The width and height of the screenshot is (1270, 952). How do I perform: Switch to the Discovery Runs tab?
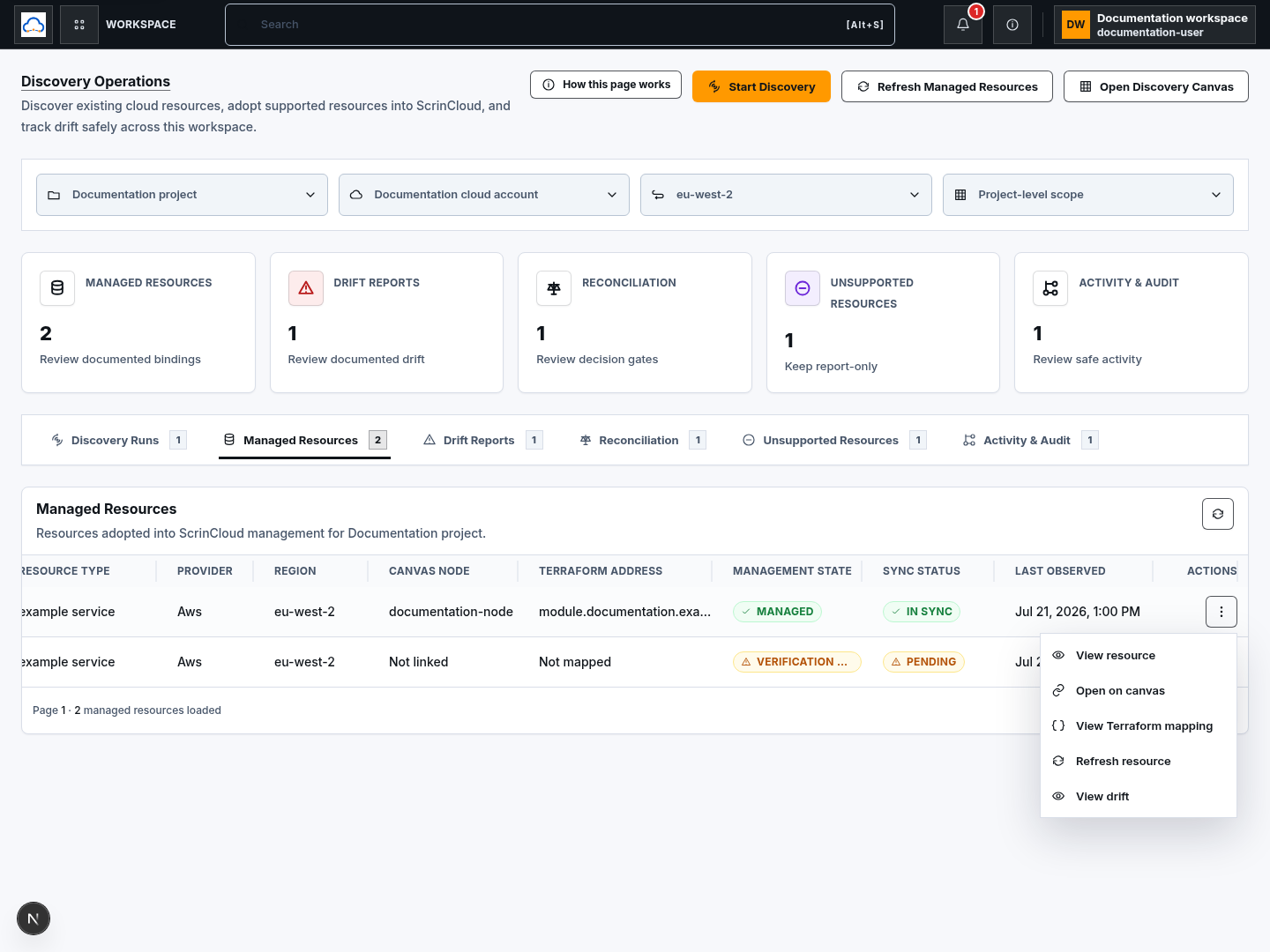[x=118, y=440]
